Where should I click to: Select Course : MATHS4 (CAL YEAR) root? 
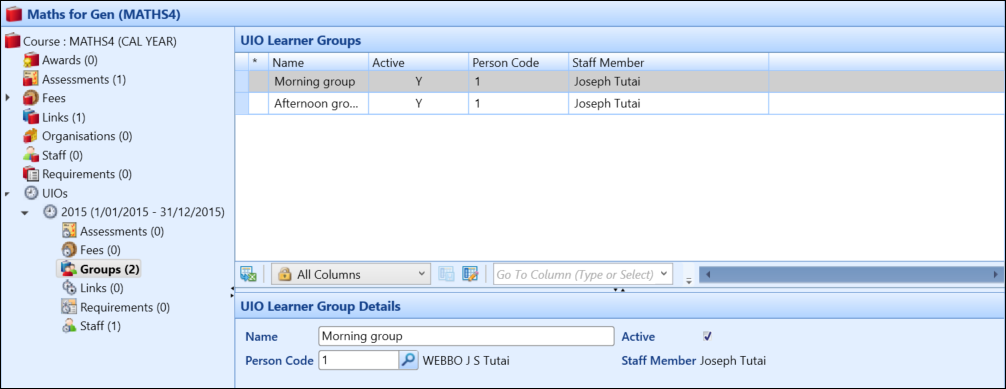point(99,42)
